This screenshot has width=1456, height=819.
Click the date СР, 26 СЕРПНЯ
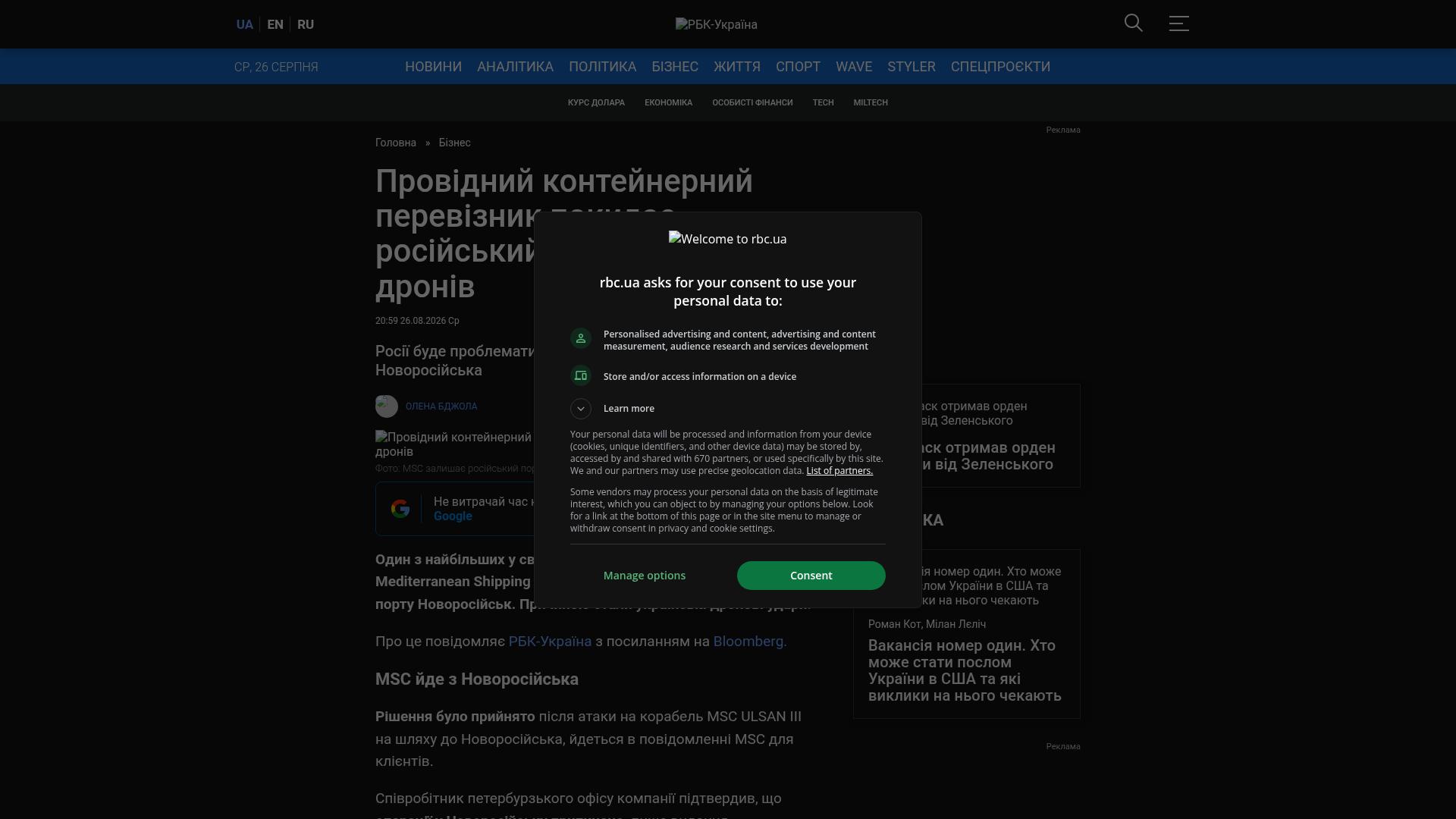[x=276, y=67]
